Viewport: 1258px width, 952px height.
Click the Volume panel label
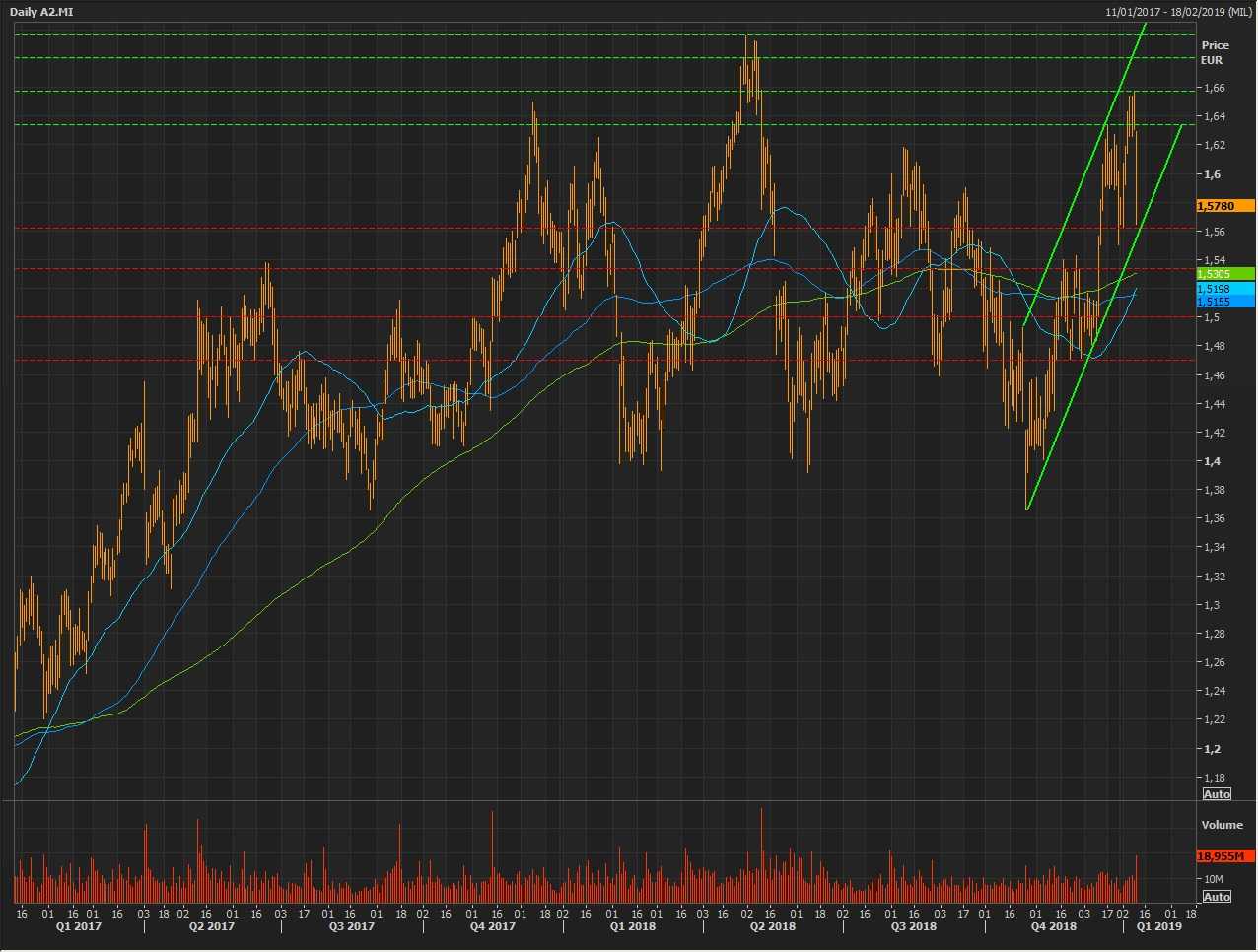tap(1222, 825)
